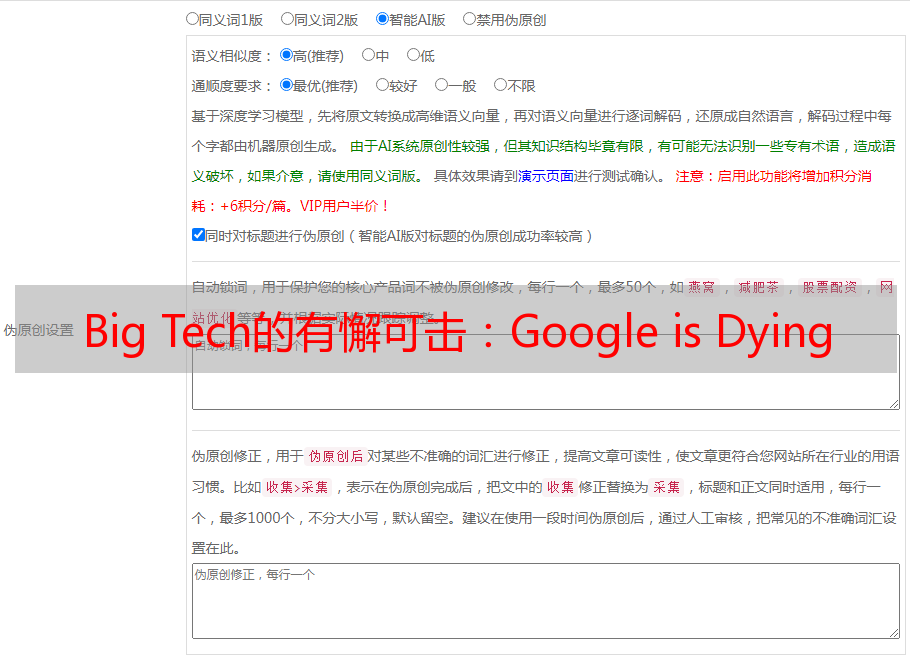Choose the 智能AI版 radio button
The height and width of the screenshot is (658, 911).
pos(383,18)
